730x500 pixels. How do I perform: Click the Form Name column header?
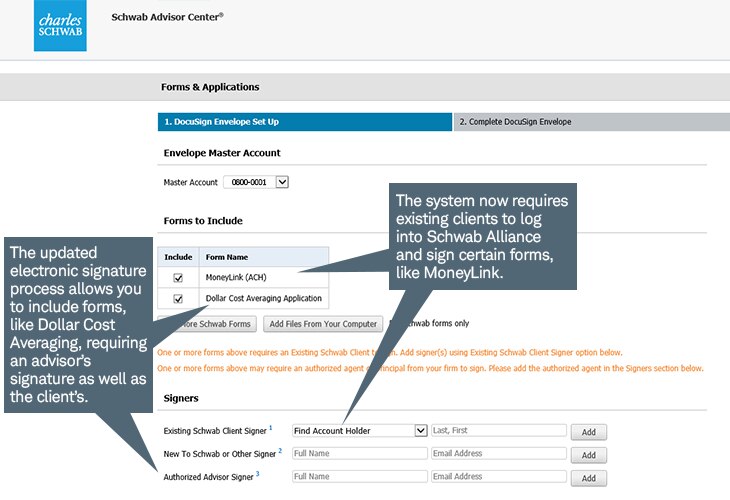point(227,257)
